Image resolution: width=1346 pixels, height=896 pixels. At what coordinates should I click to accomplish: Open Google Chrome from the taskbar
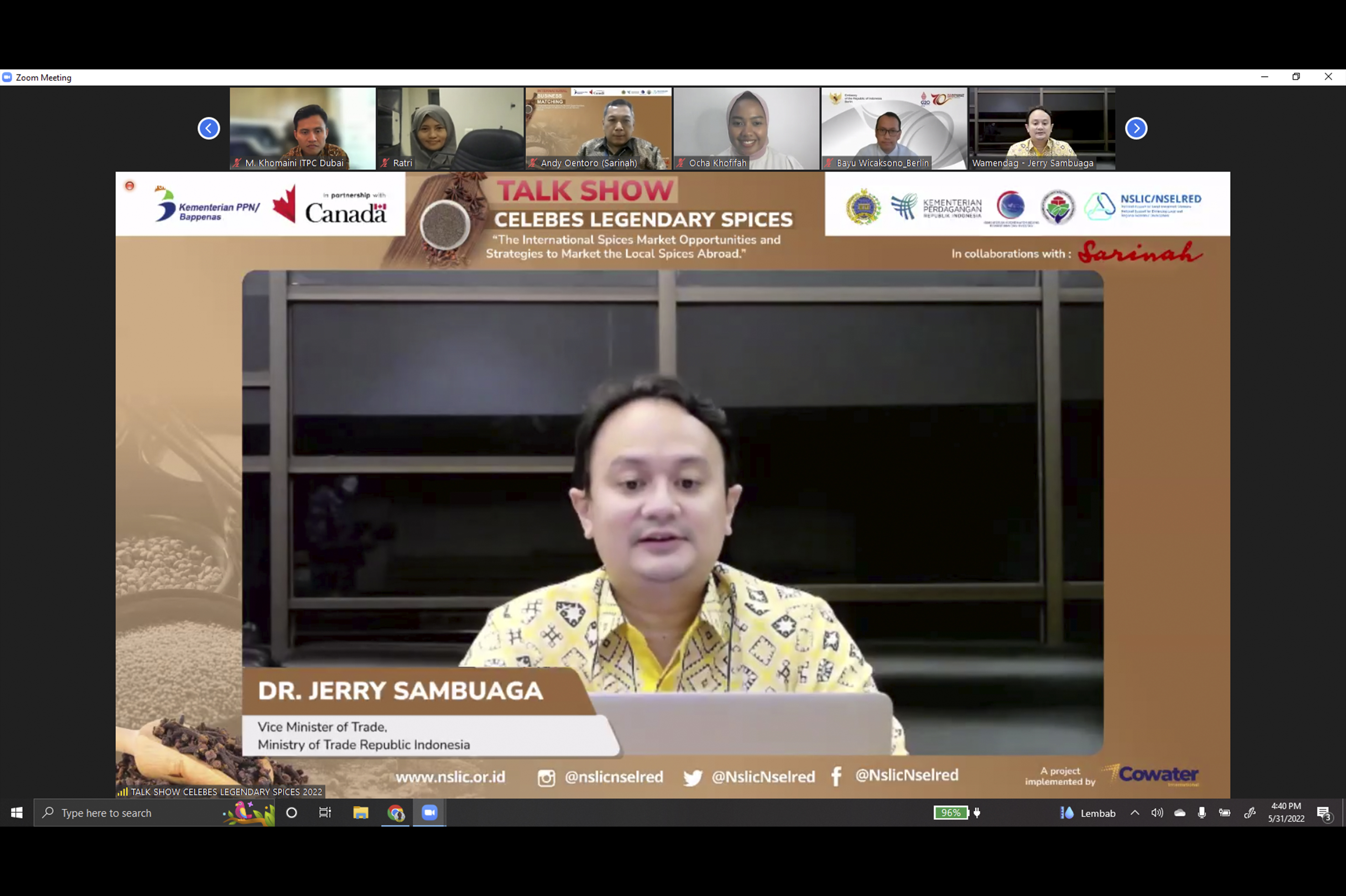pyautogui.click(x=395, y=813)
